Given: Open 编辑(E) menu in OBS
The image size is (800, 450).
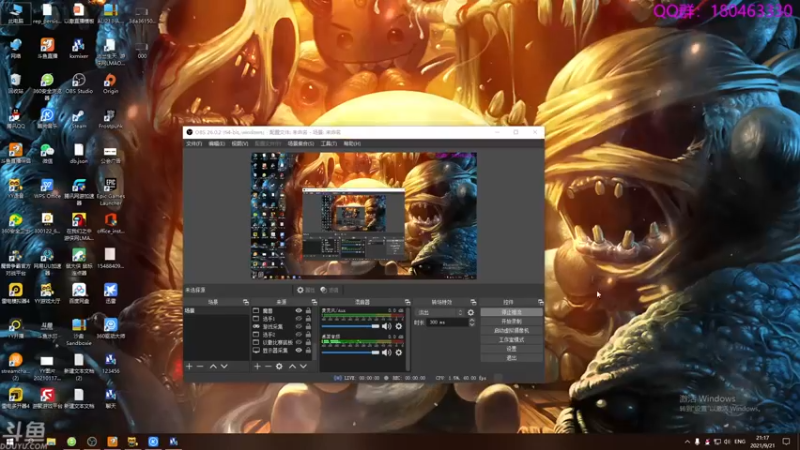Looking at the screenshot, I should 217,144.
